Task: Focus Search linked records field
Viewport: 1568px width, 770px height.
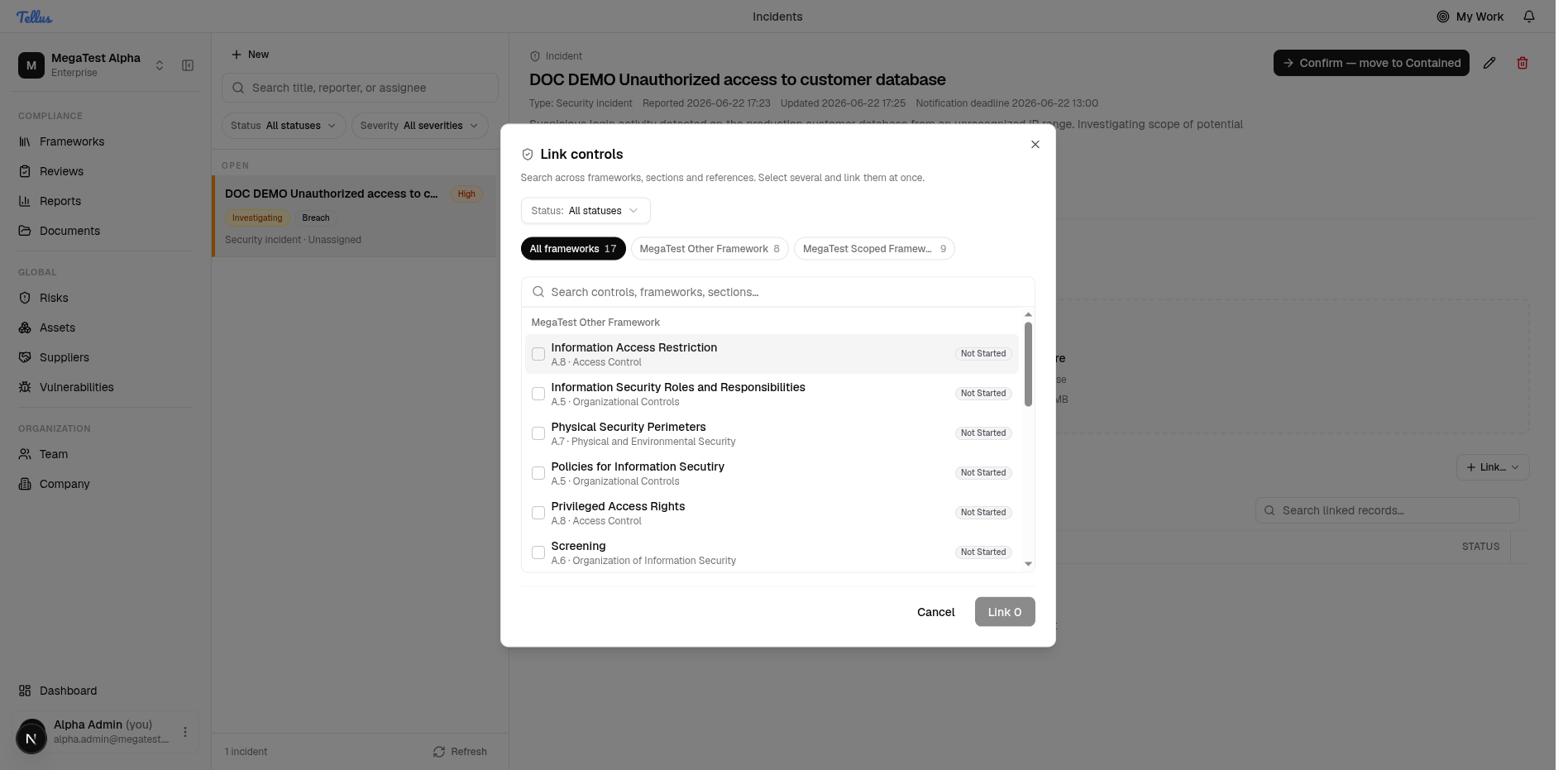Action: pos(1388,510)
